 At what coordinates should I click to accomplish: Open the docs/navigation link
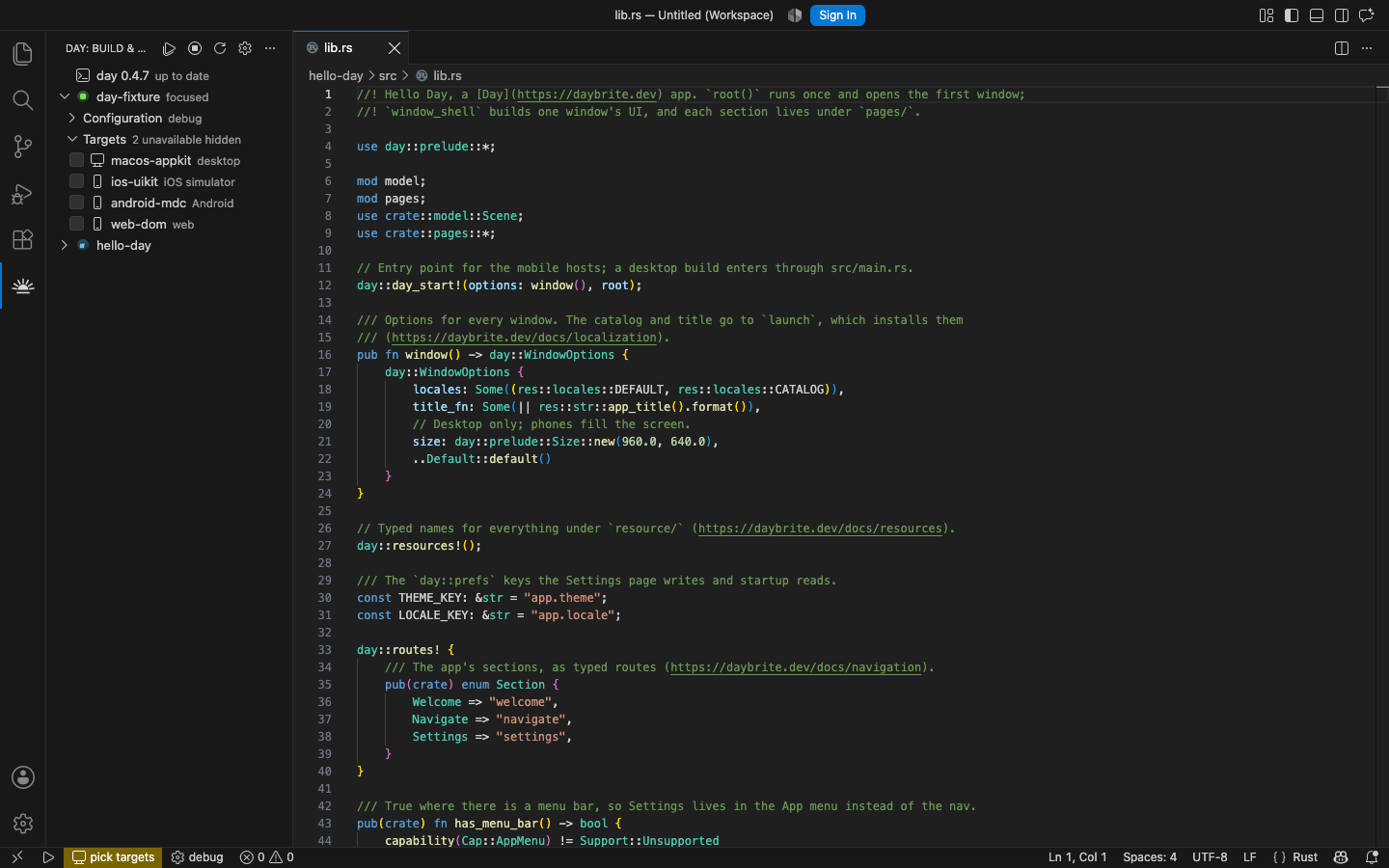796,667
